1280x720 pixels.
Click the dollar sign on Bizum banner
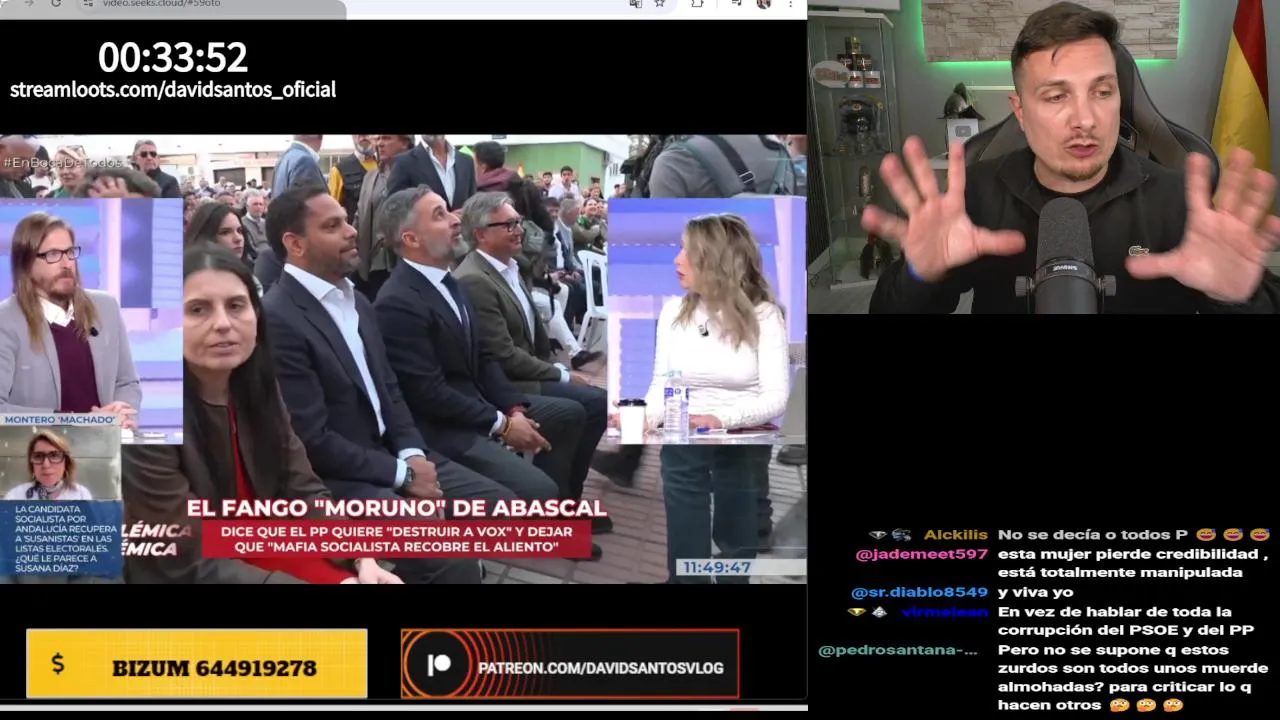click(57, 664)
